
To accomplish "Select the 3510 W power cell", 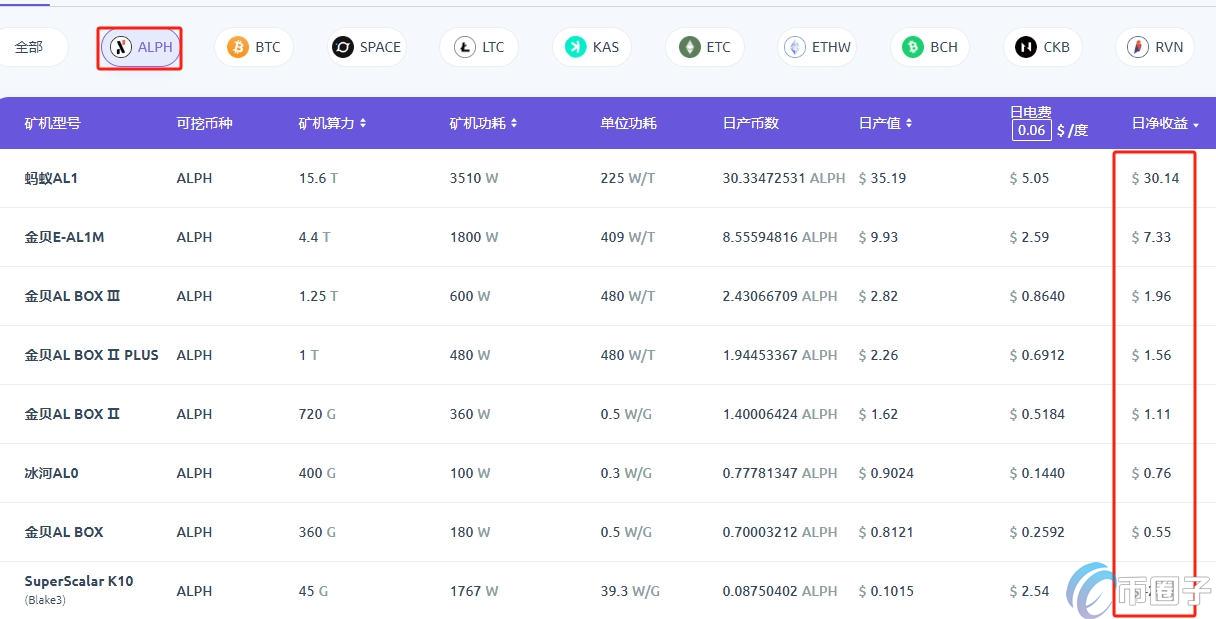I will pyautogui.click(x=474, y=178).
